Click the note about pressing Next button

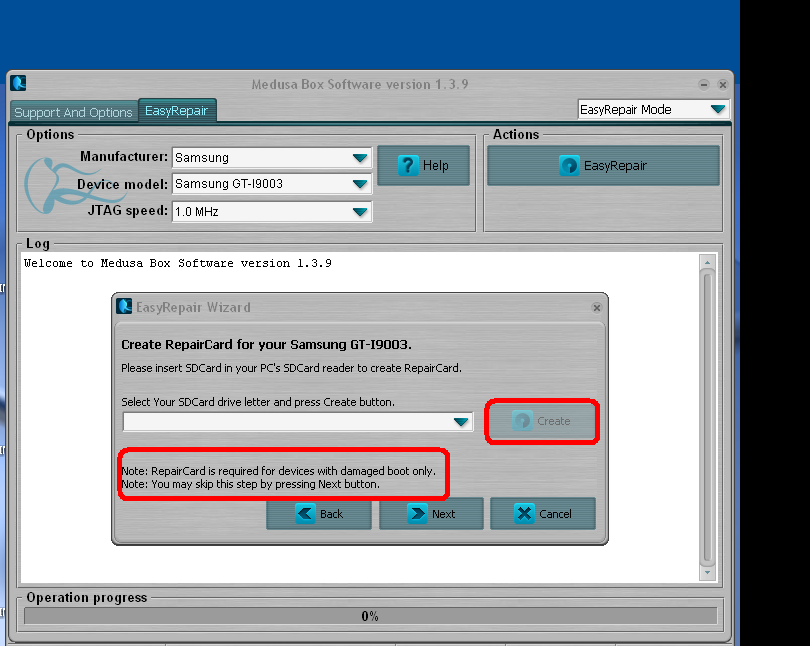click(x=251, y=484)
